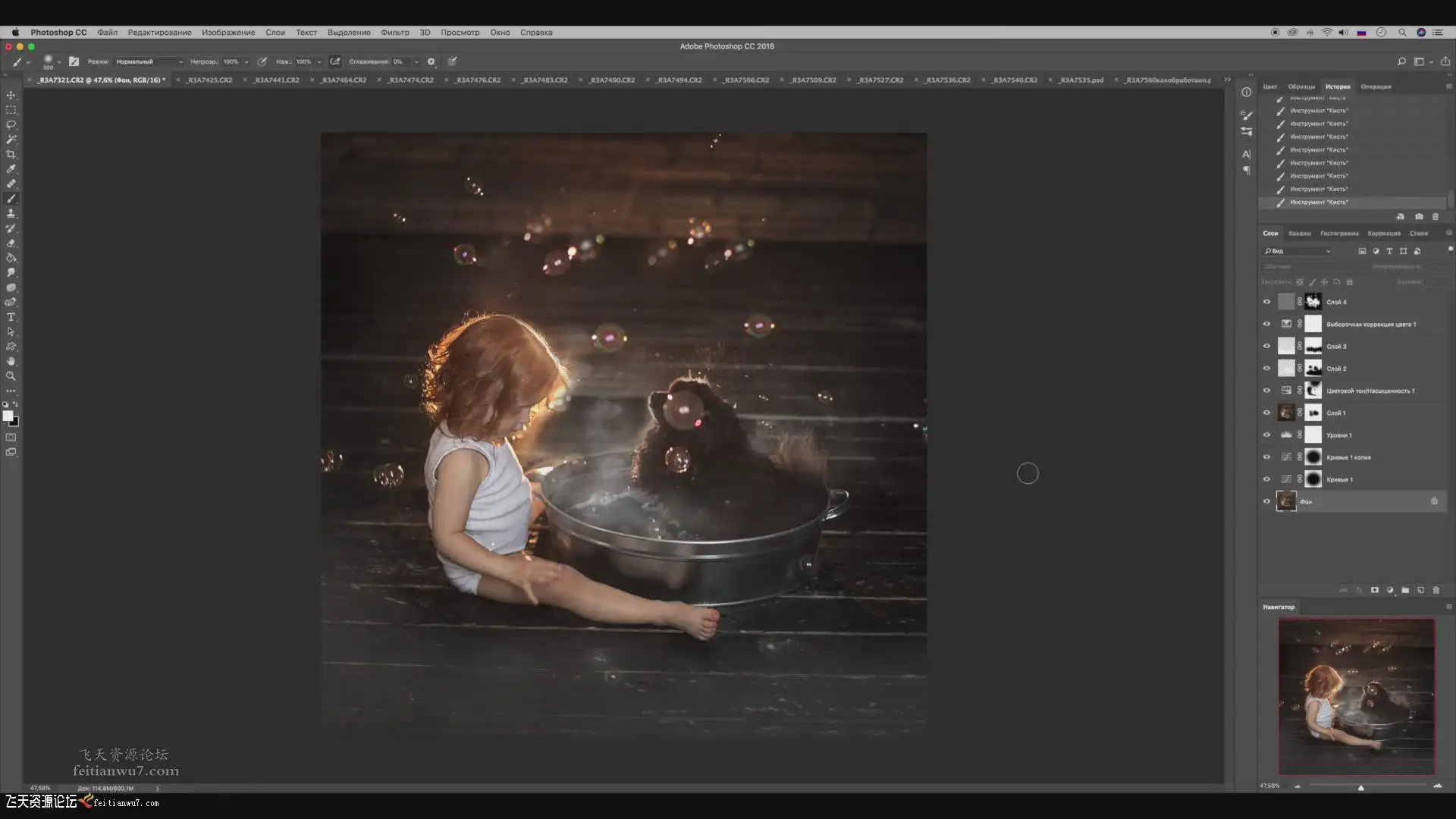Open brush opacity 100% dropdown arrow

[246, 61]
